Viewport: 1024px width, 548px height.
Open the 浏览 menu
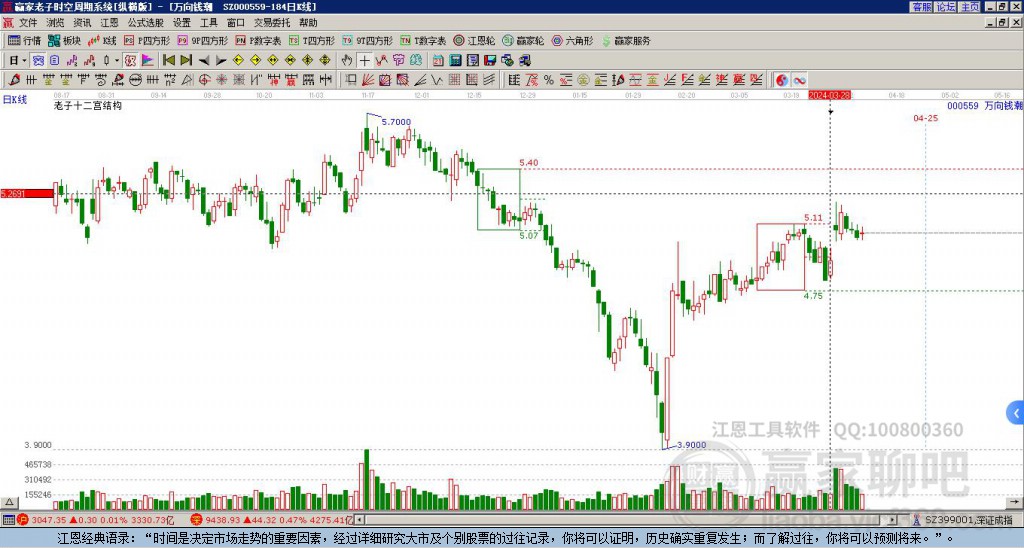pyautogui.click(x=56, y=23)
